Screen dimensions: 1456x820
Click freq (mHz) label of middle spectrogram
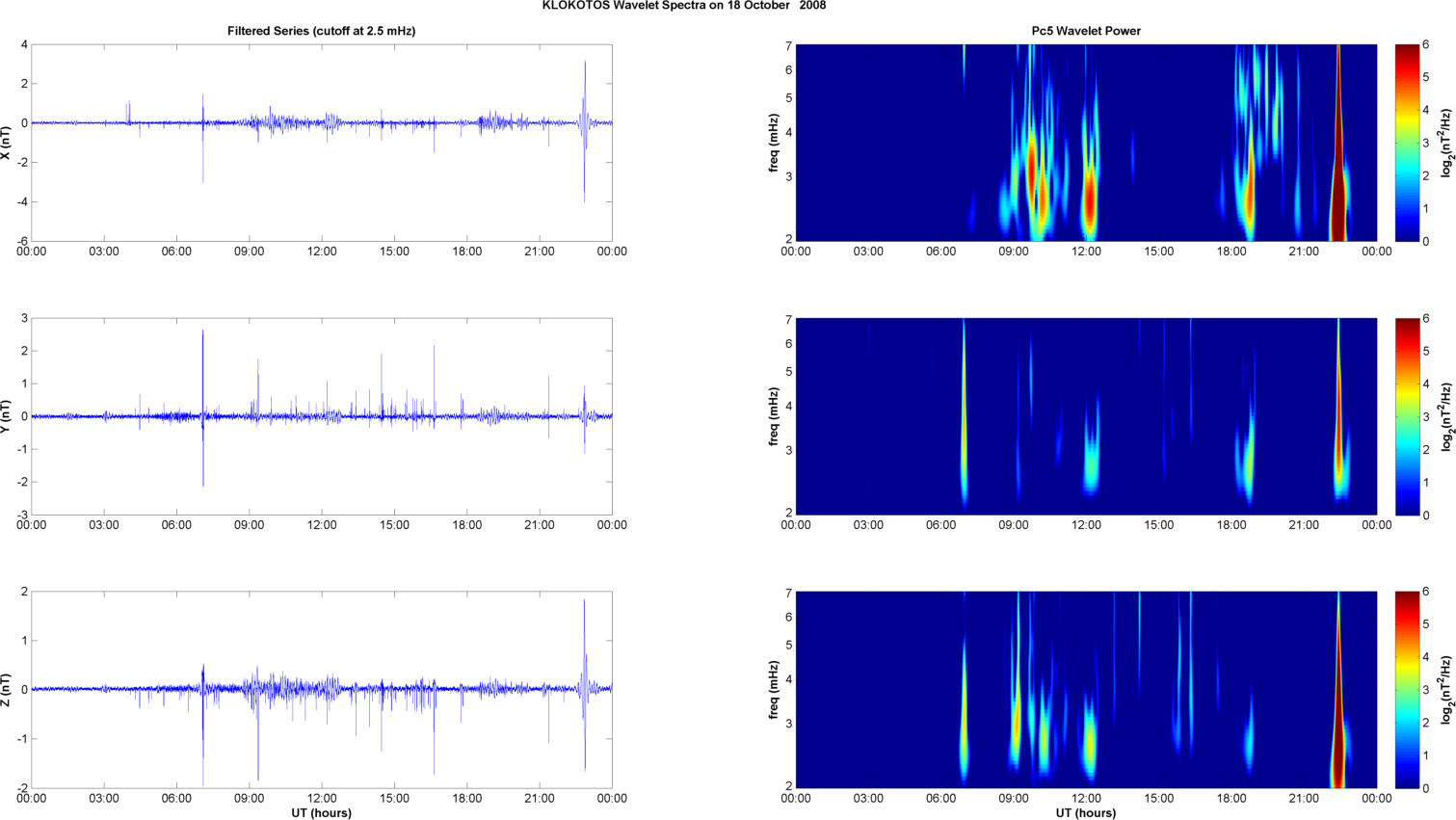[x=774, y=416]
